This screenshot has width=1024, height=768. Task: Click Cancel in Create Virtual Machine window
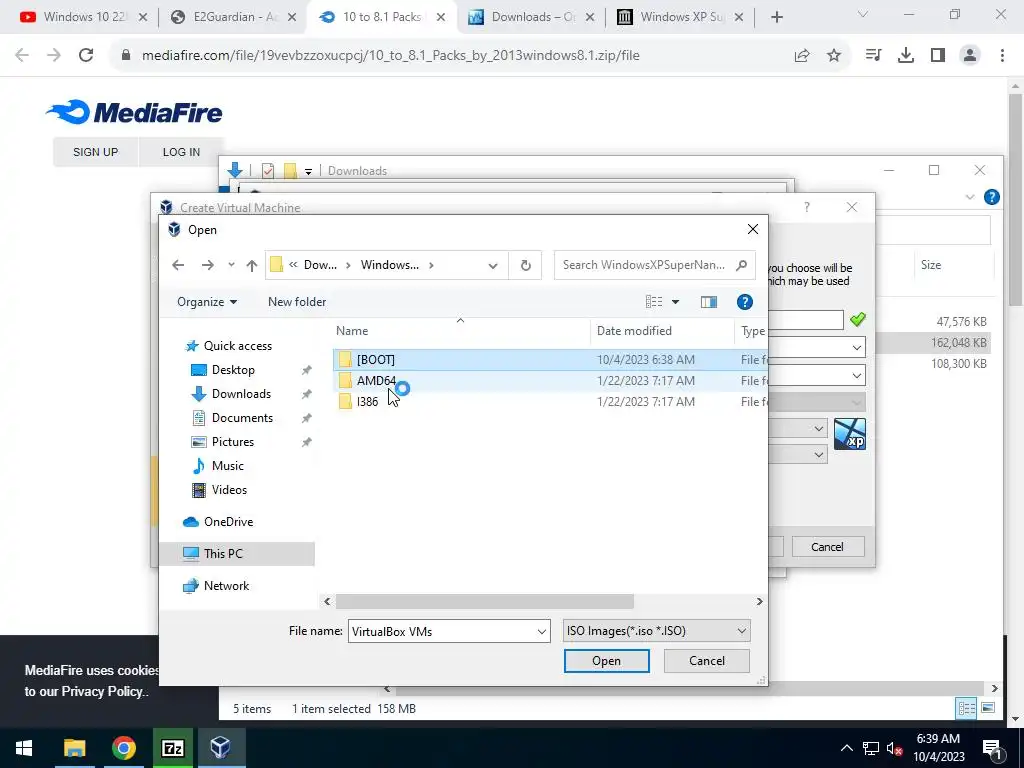click(x=827, y=547)
